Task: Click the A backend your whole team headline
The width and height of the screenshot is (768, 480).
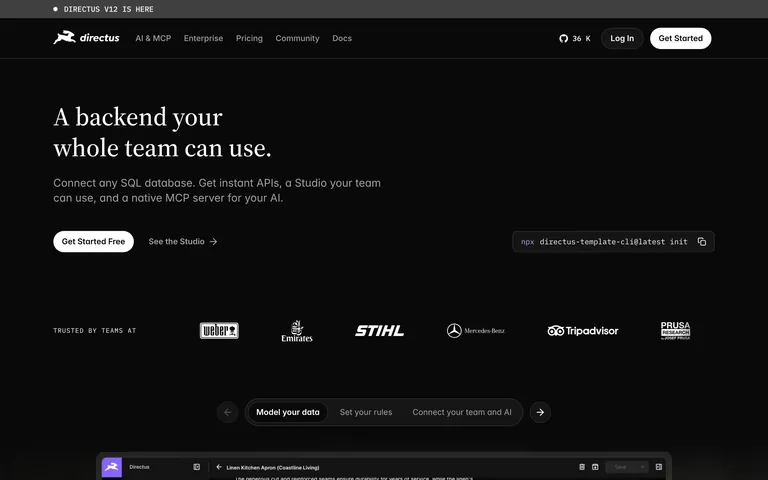Action: click(x=162, y=132)
